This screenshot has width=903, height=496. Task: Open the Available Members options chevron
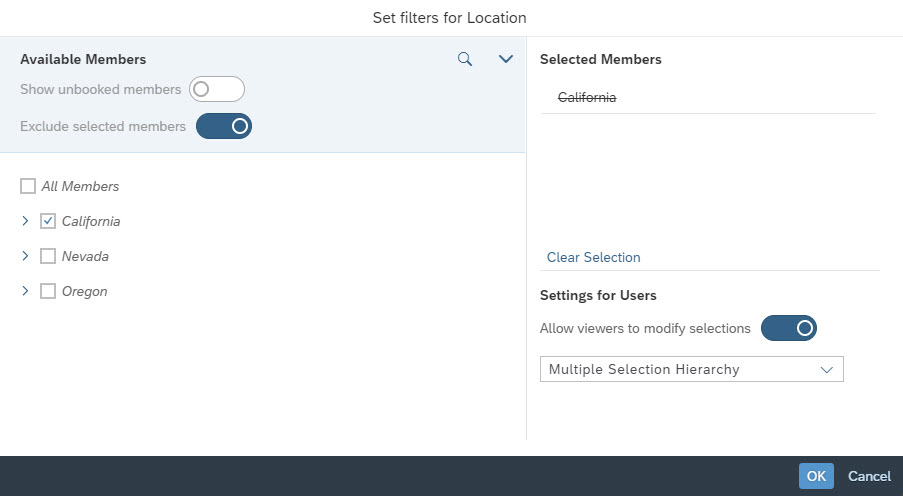click(x=506, y=59)
